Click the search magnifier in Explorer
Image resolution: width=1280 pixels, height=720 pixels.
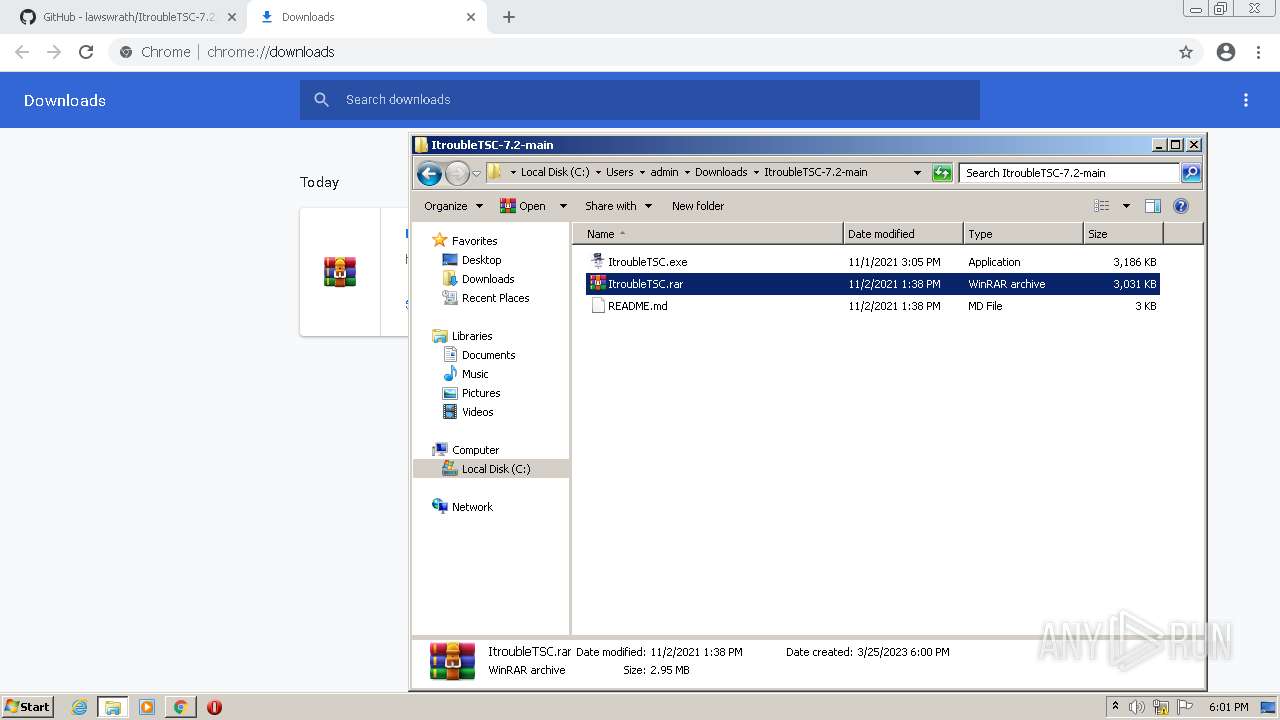tap(1190, 173)
